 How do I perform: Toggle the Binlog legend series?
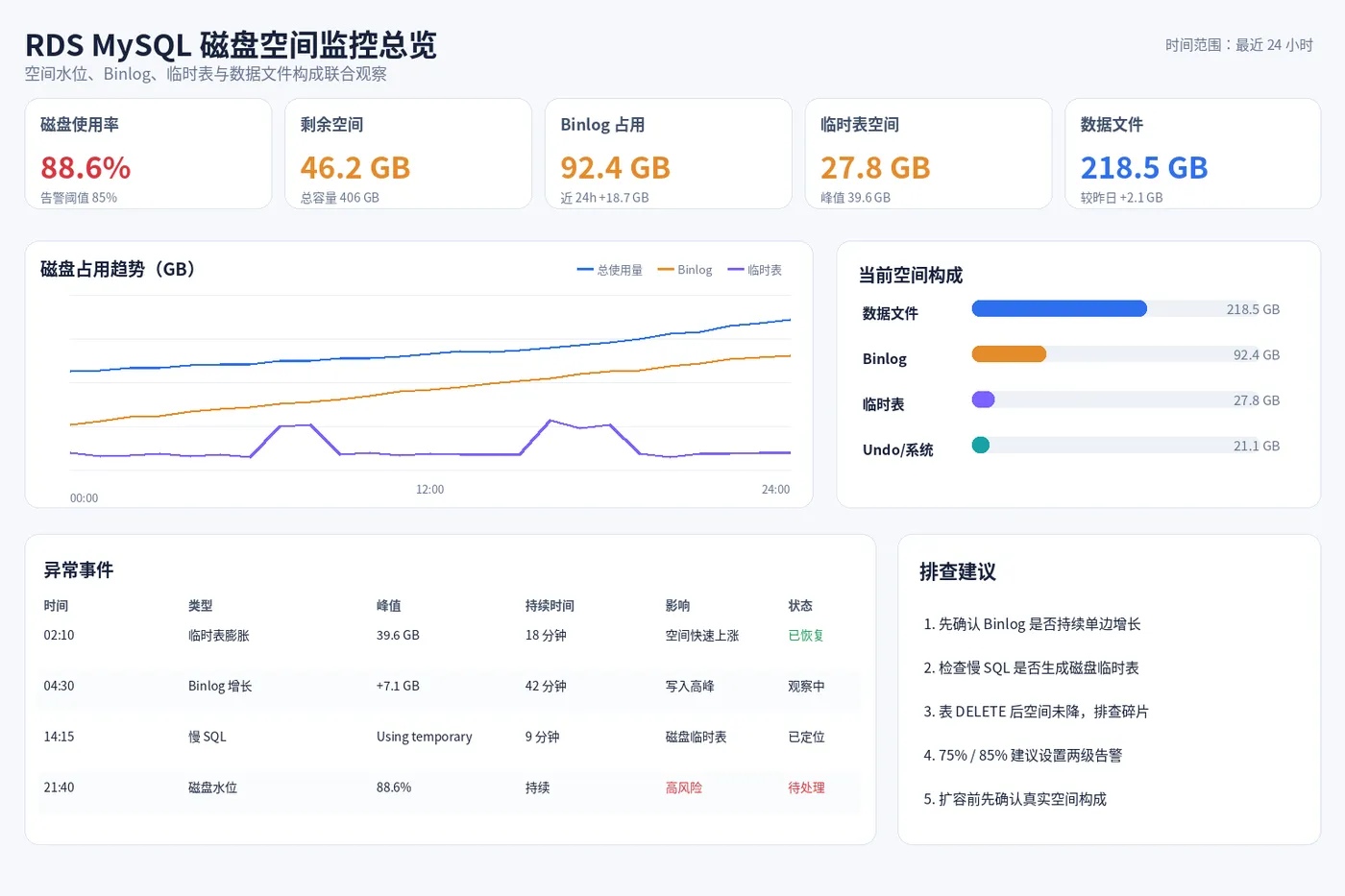pos(685,270)
